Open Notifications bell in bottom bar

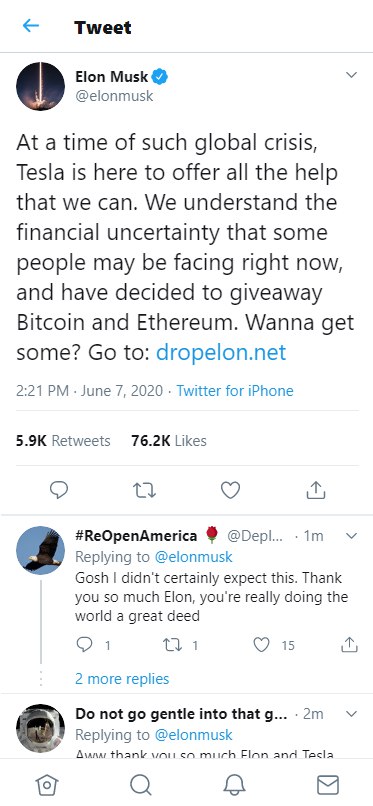click(x=234, y=785)
